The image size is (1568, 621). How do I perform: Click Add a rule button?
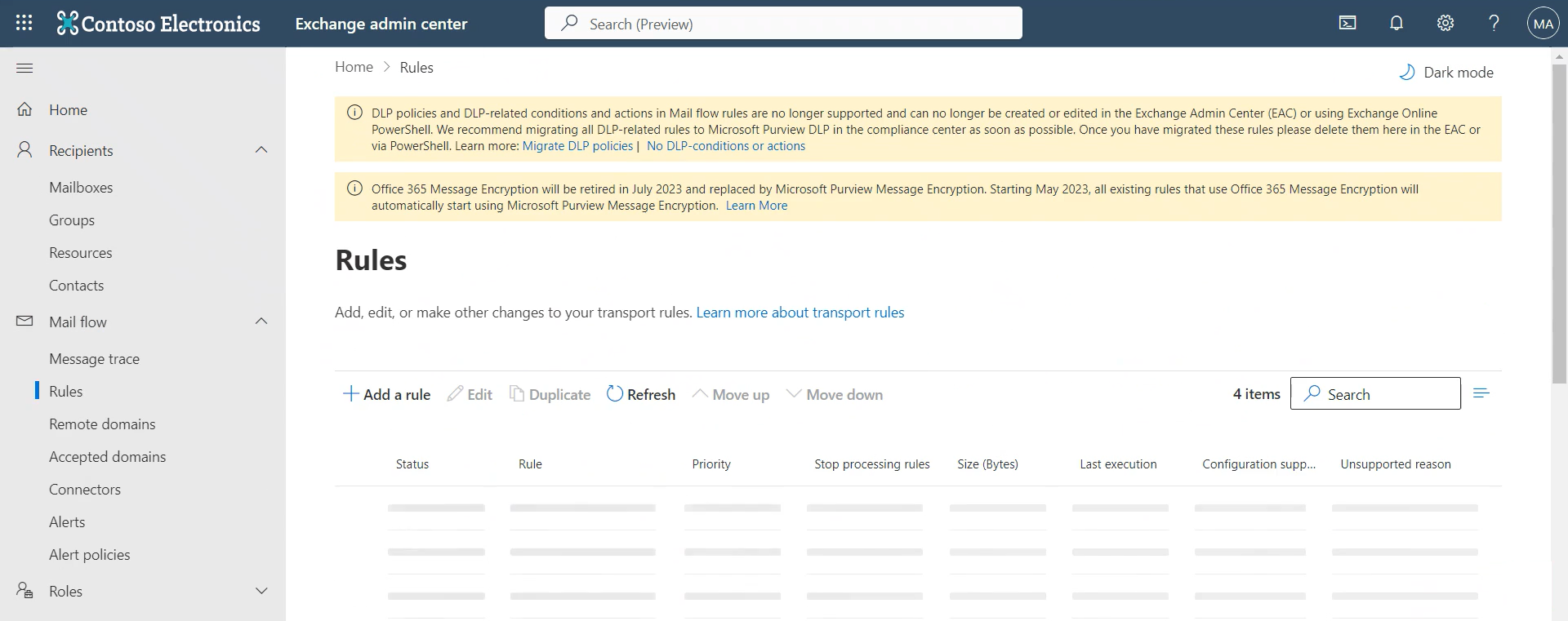tap(386, 394)
